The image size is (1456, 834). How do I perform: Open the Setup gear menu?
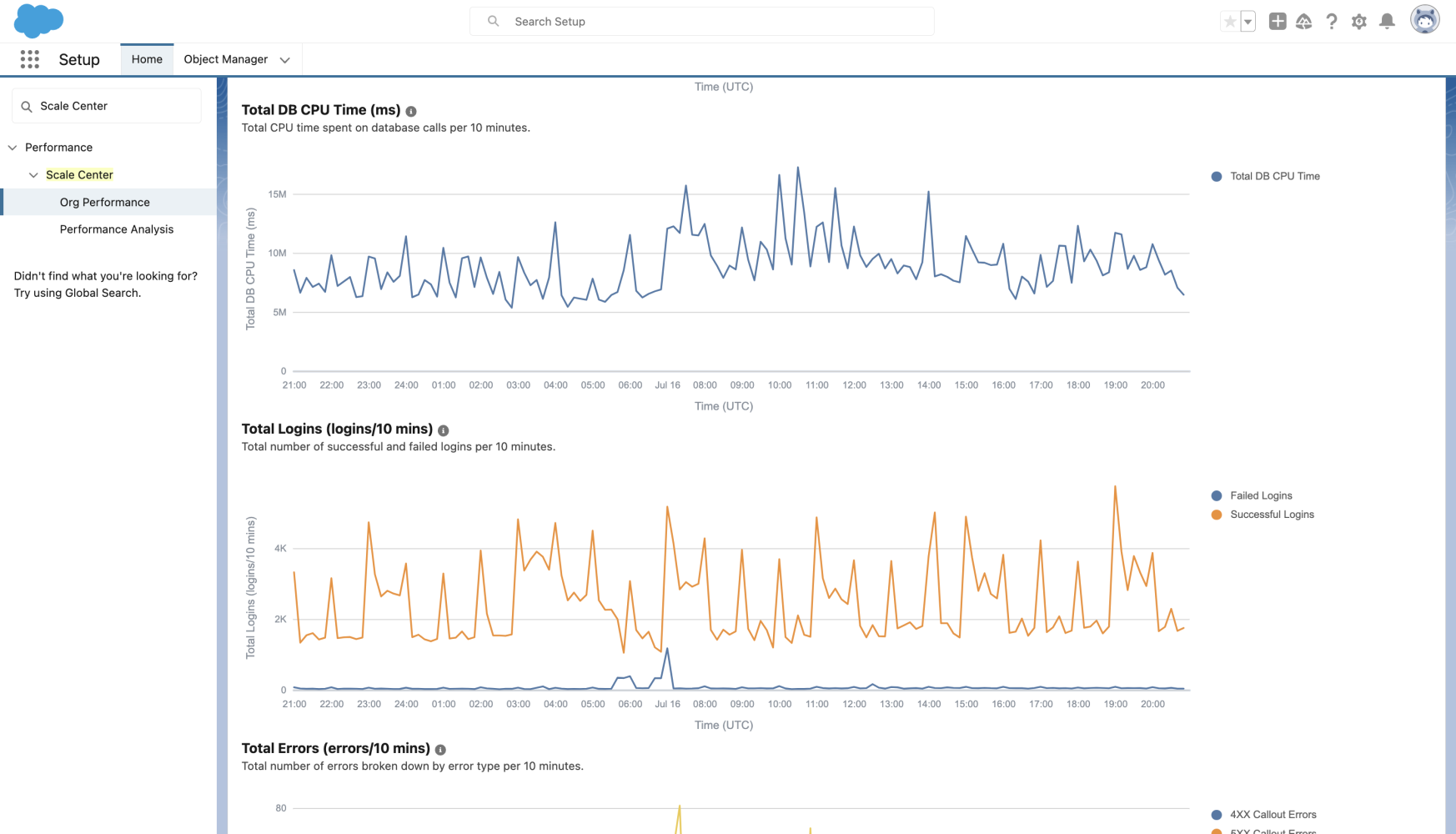[x=1358, y=21]
